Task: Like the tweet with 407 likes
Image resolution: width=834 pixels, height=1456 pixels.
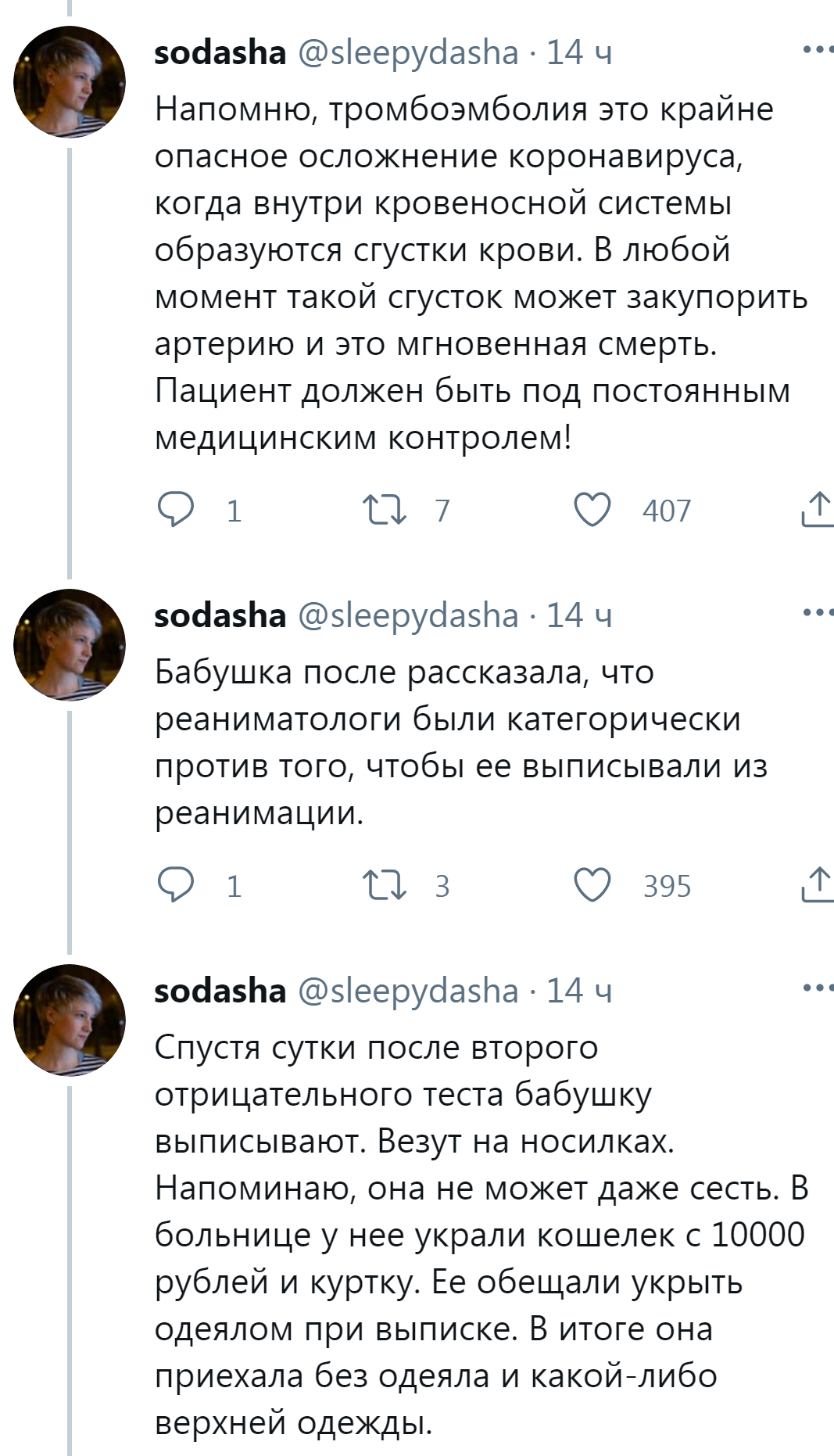Action: (x=592, y=510)
